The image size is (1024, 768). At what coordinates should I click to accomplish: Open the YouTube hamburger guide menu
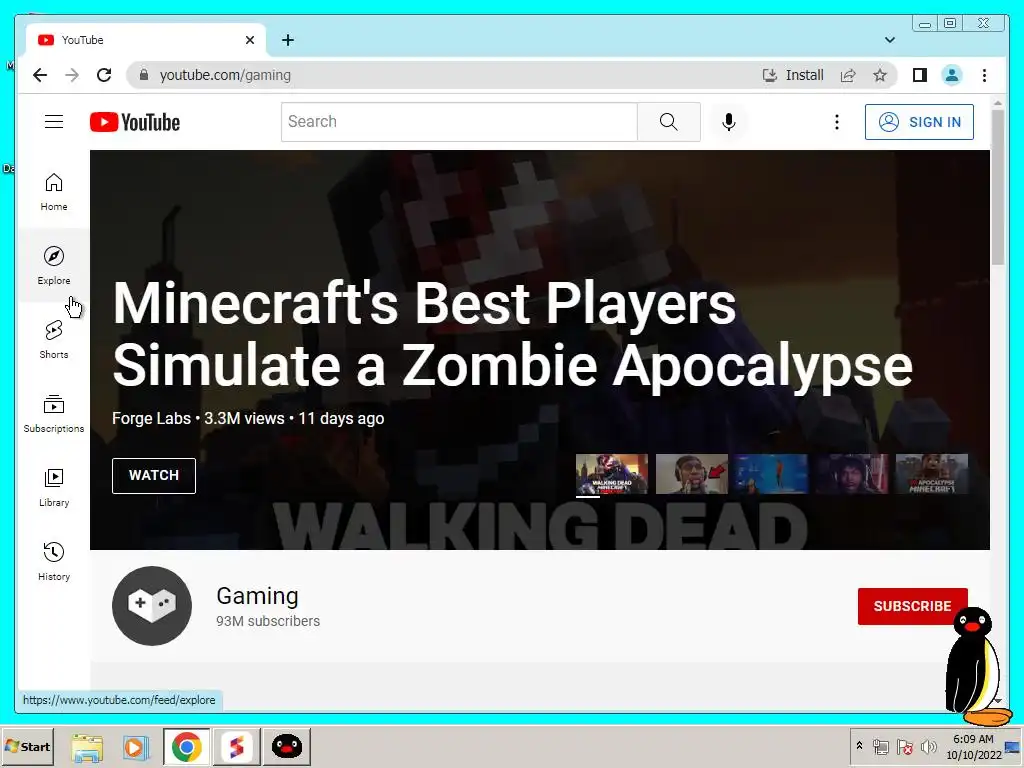[54, 121]
